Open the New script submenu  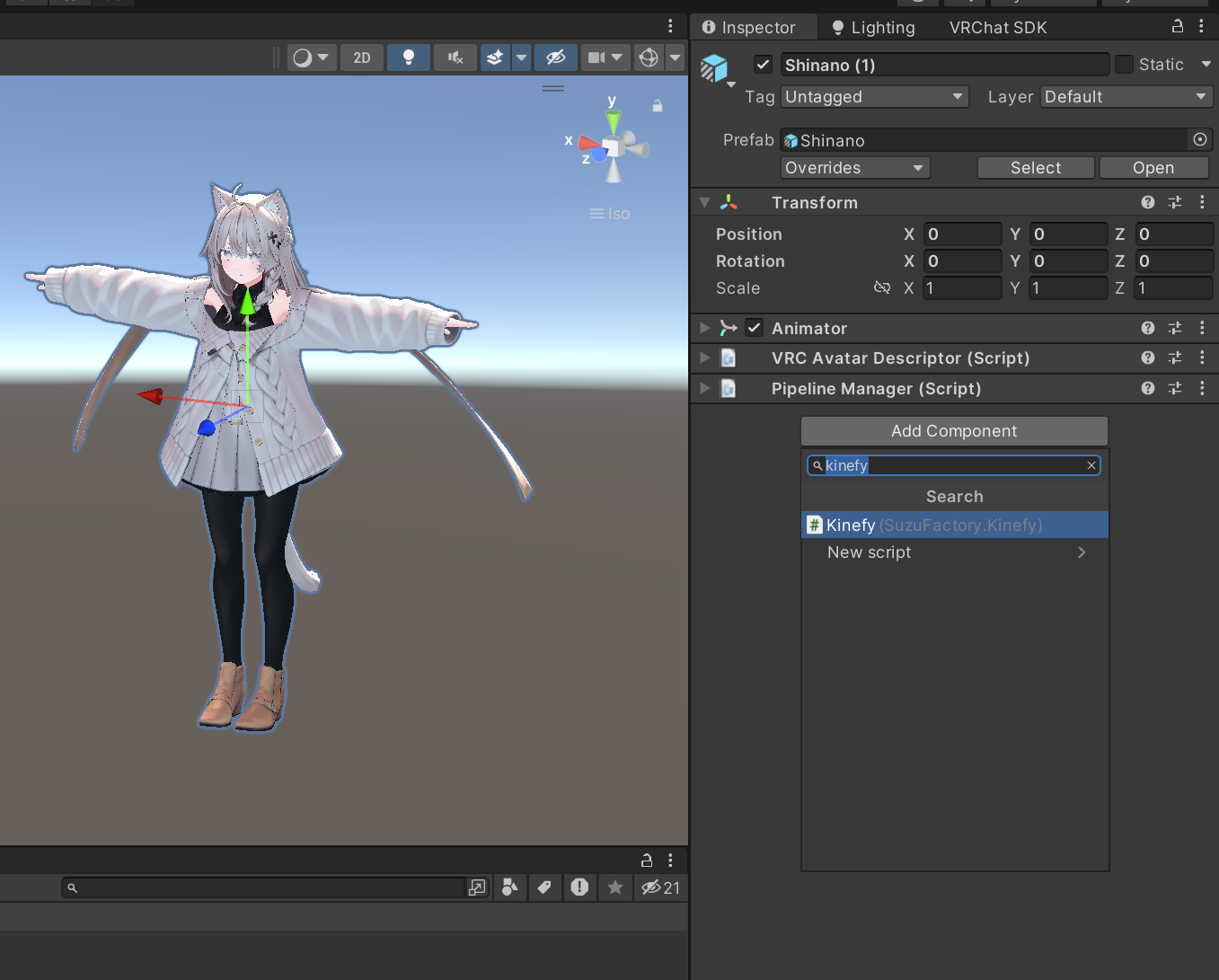(x=954, y=552)
